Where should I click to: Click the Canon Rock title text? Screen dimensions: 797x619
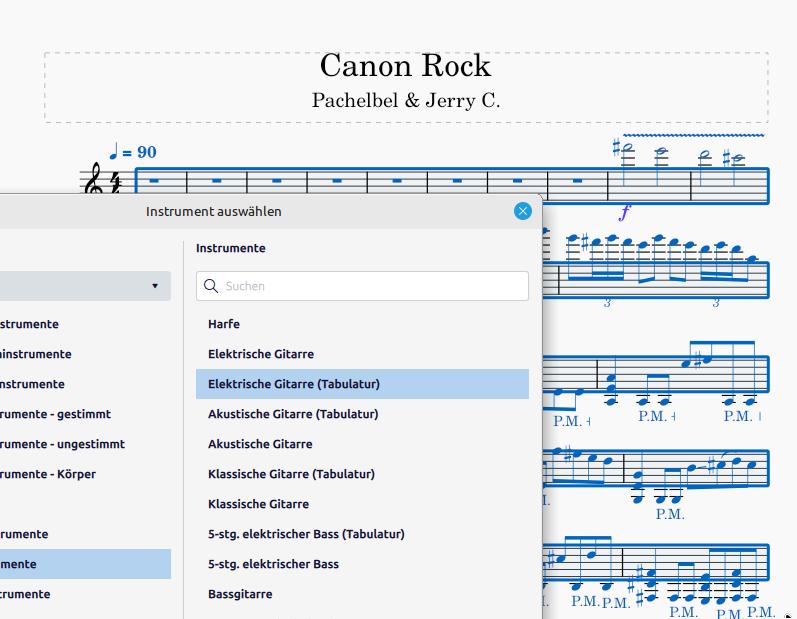point(406,66)
